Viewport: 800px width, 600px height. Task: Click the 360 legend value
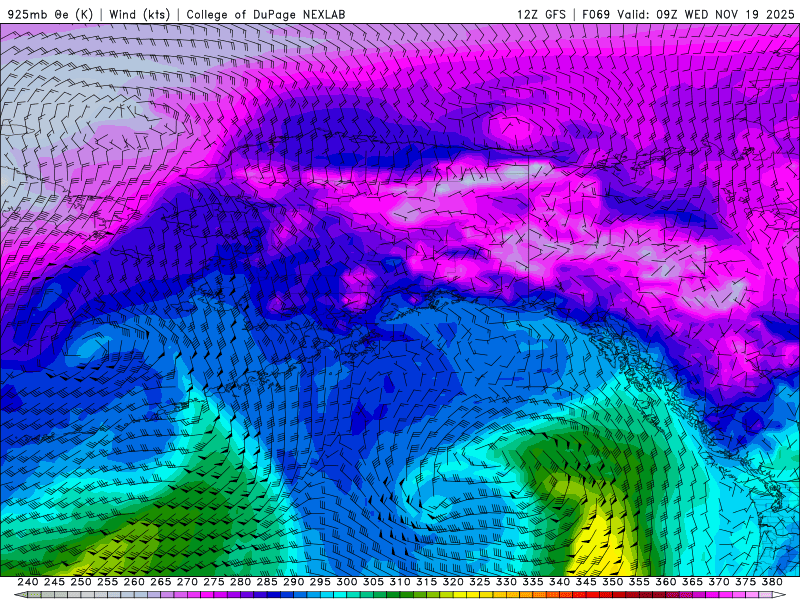666,582
